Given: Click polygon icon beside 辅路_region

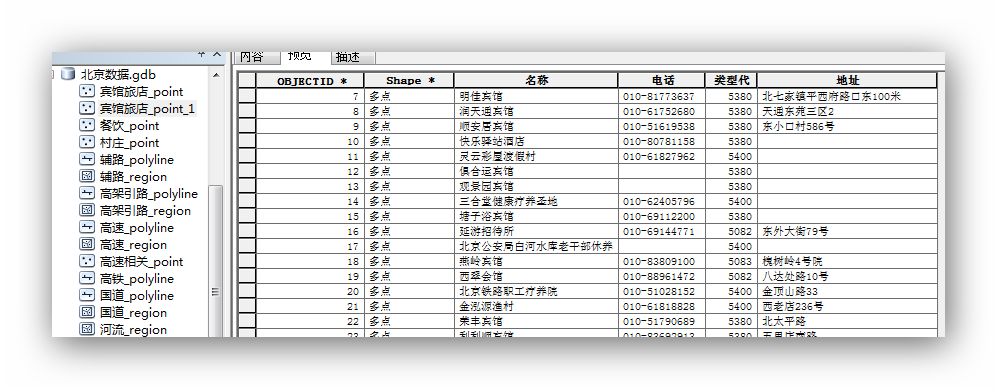Looking at the screenshot, I should click(x=86, y=177).
